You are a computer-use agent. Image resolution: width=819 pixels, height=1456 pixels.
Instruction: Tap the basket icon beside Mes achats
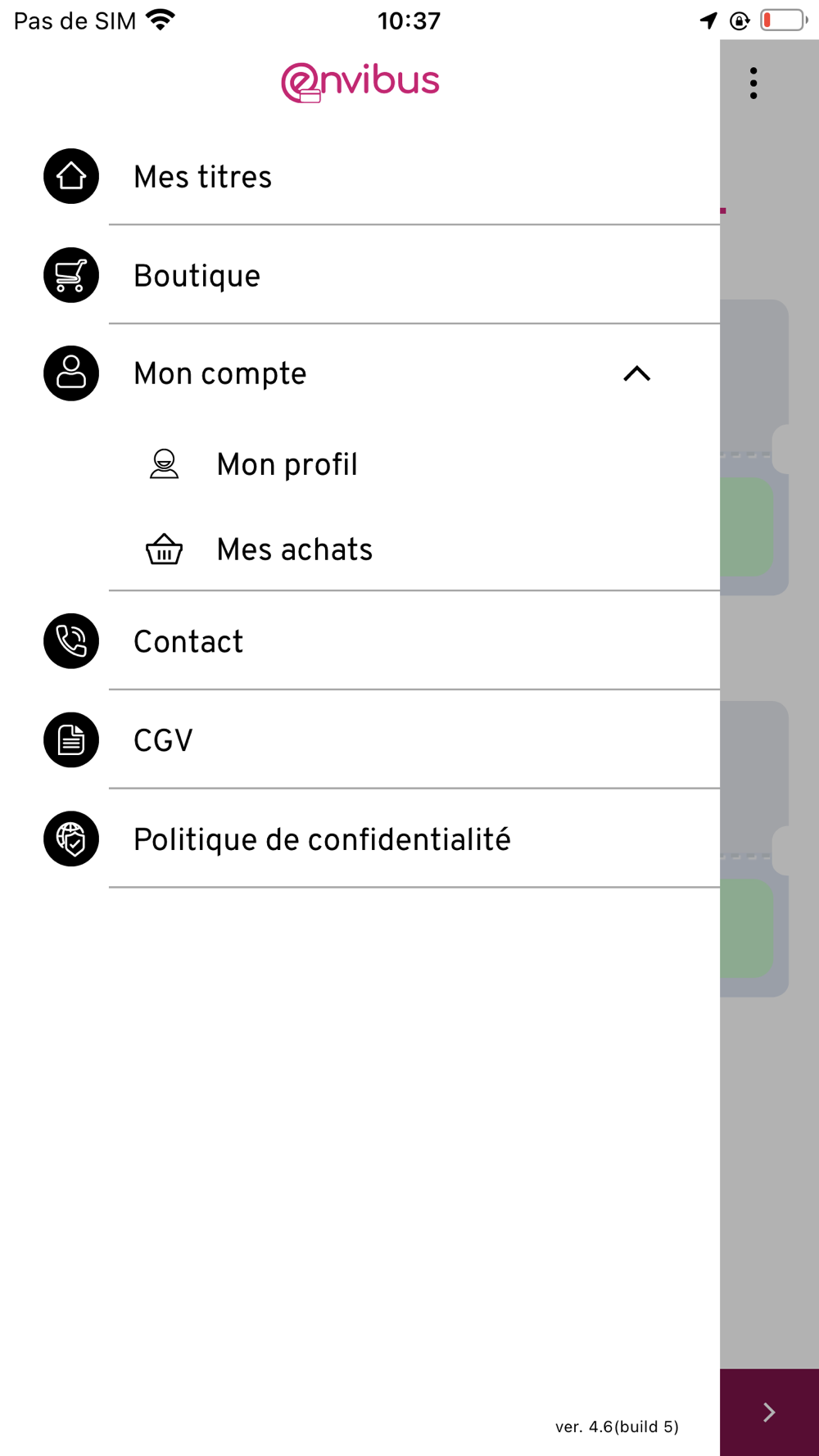tap(164, 549)
